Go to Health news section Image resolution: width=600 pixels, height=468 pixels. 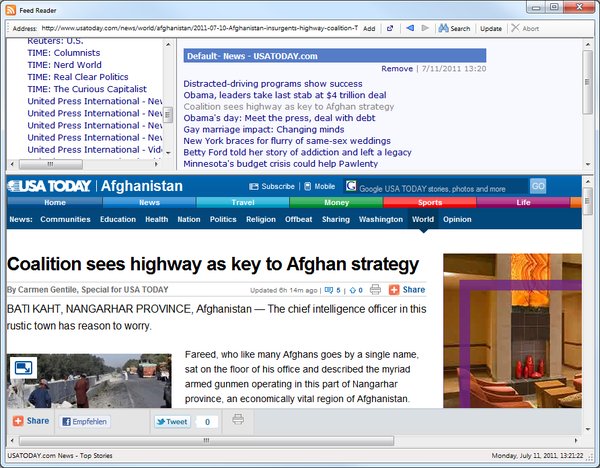pos(157,219)
